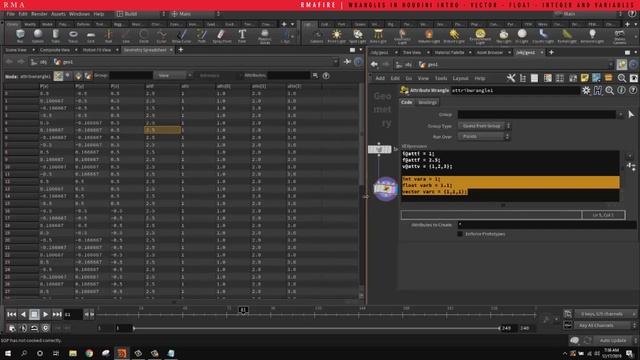Screen dimensions: 640x360
Task: Toggle the detail attribute class in spreadsheet
Action: pyautogui.click(x=88, y=76)
